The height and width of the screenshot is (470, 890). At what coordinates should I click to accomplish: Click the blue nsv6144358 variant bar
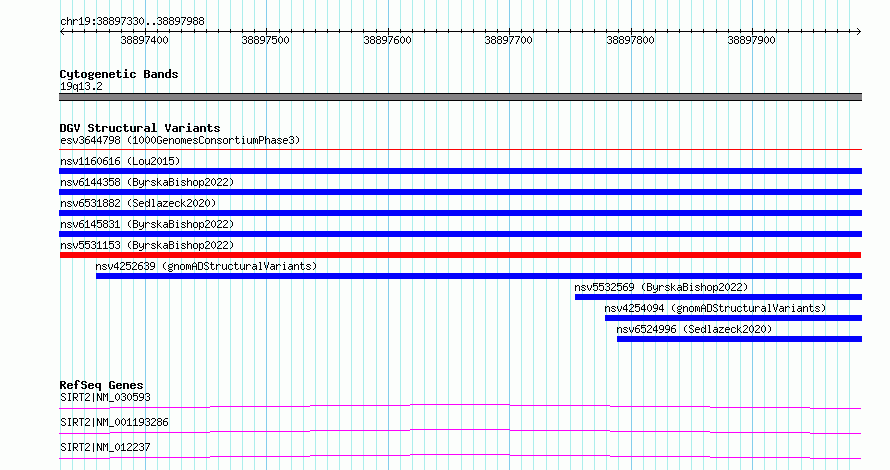[460, 192]
